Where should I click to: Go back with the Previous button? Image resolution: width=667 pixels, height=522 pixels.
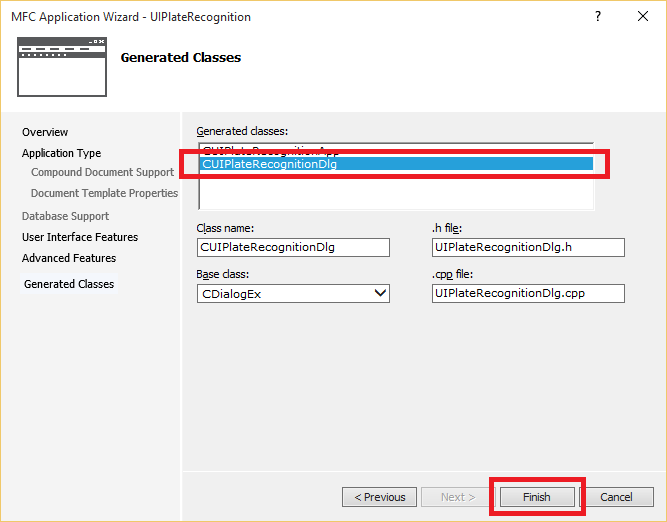pos(379,497)
